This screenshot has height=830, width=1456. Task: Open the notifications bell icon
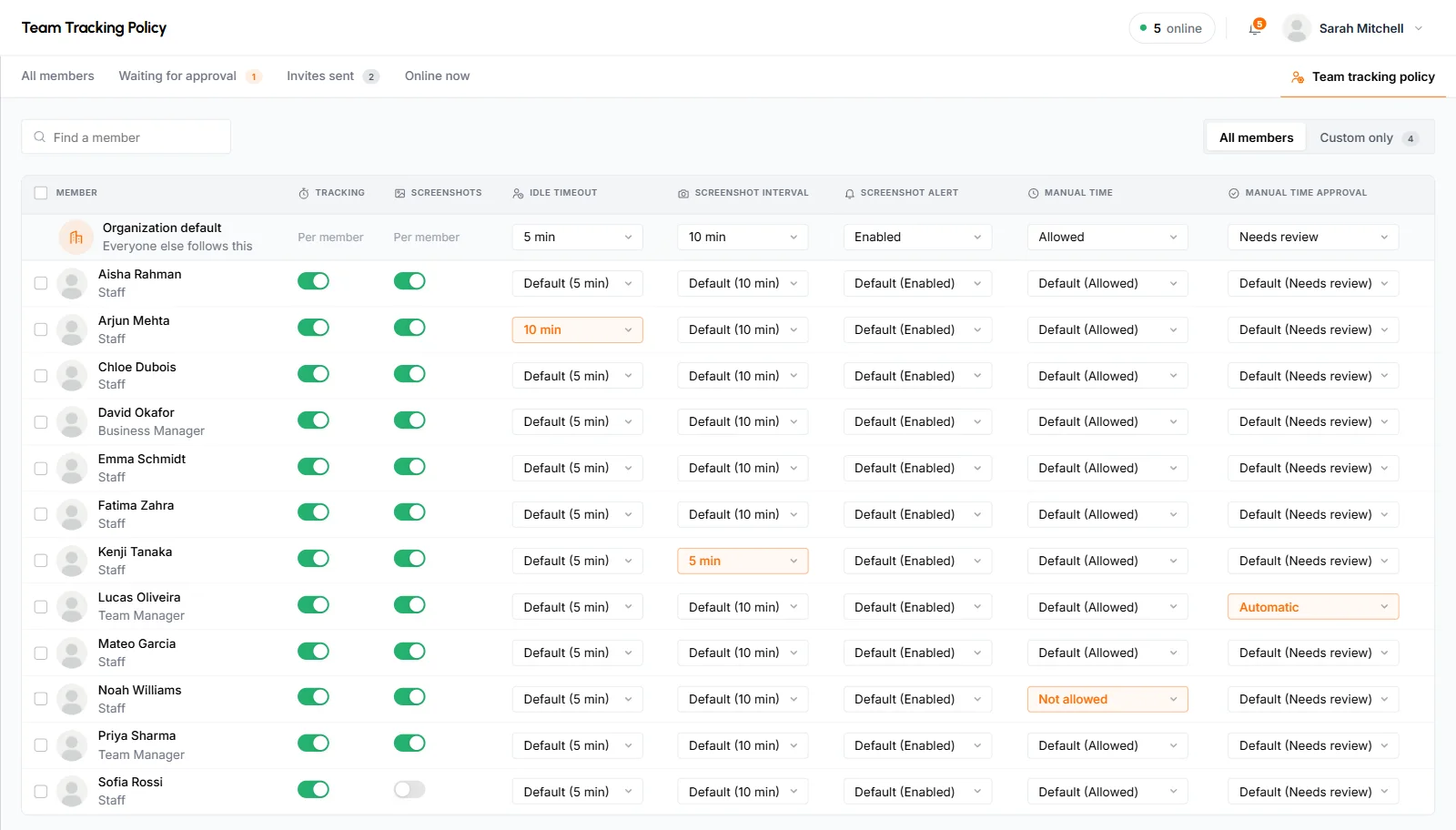point(1255,28)
